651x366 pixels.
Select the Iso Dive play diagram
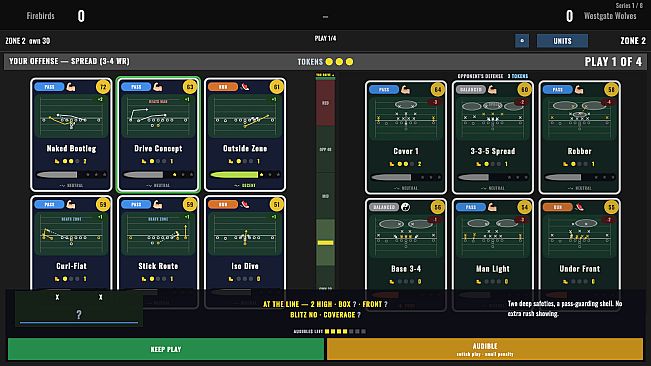point(245,234)
